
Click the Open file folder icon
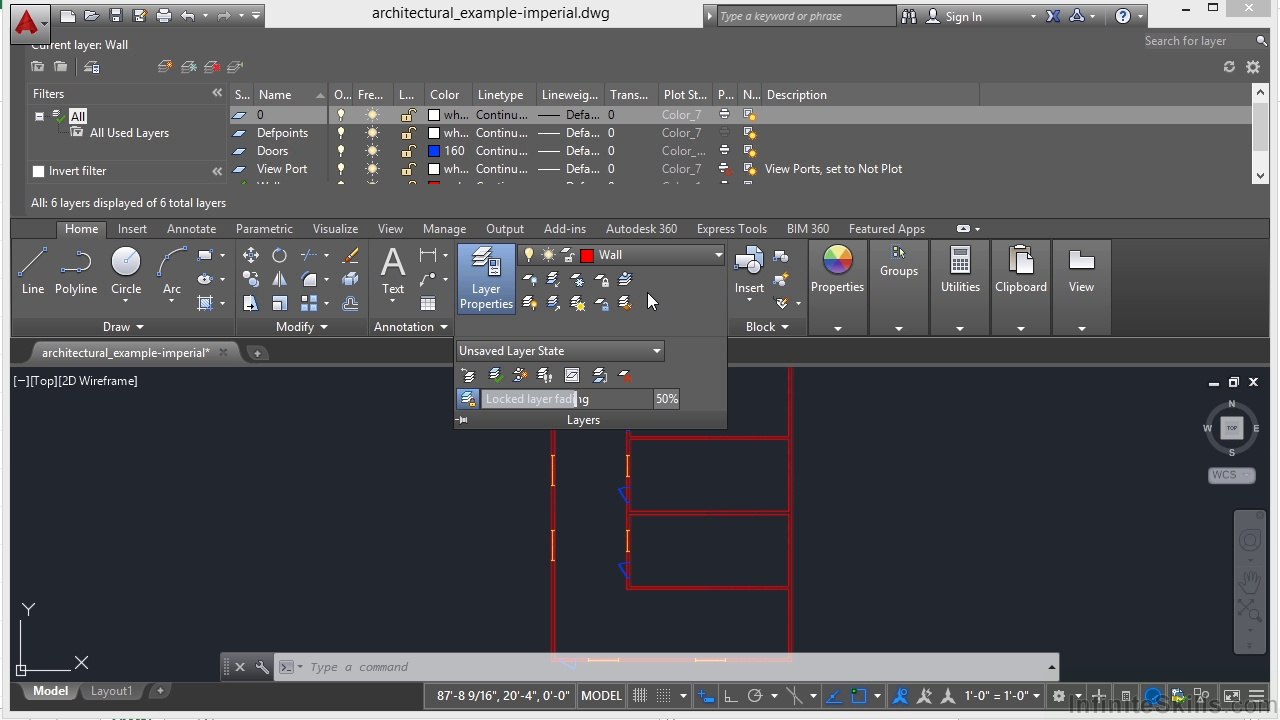click(x=92, y=16)
